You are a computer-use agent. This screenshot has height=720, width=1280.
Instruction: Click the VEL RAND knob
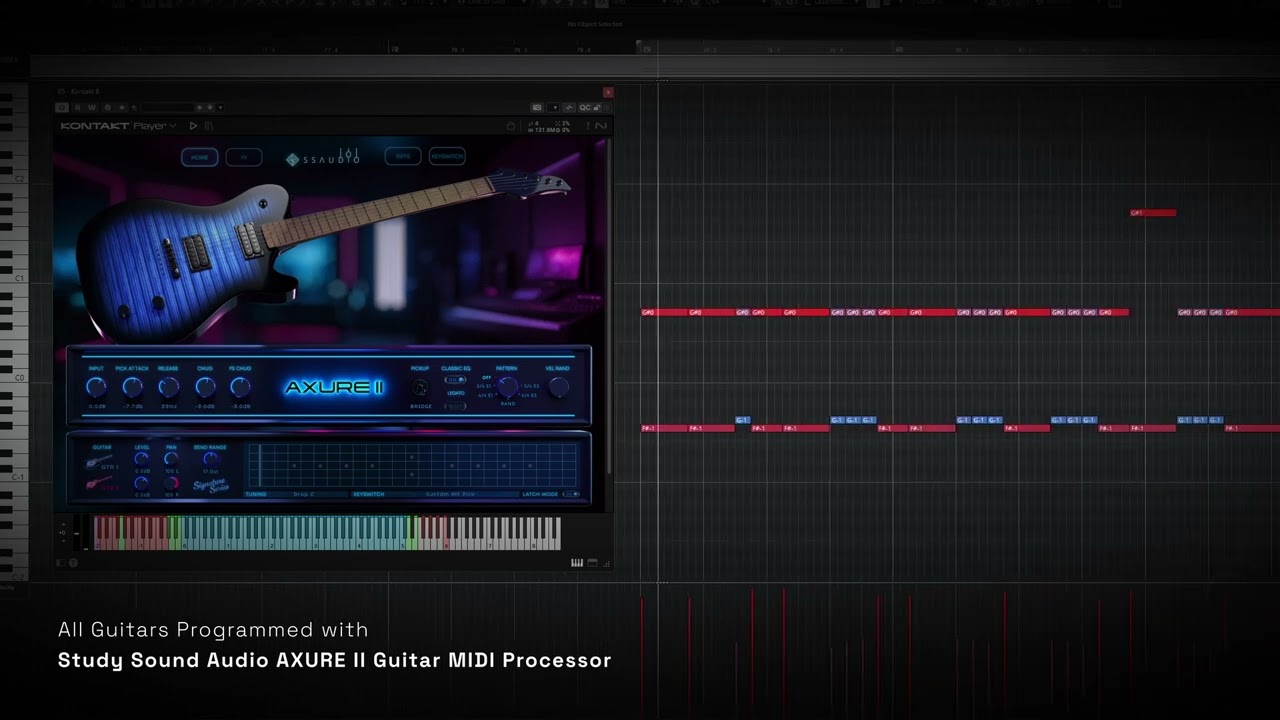coord(558,387)
